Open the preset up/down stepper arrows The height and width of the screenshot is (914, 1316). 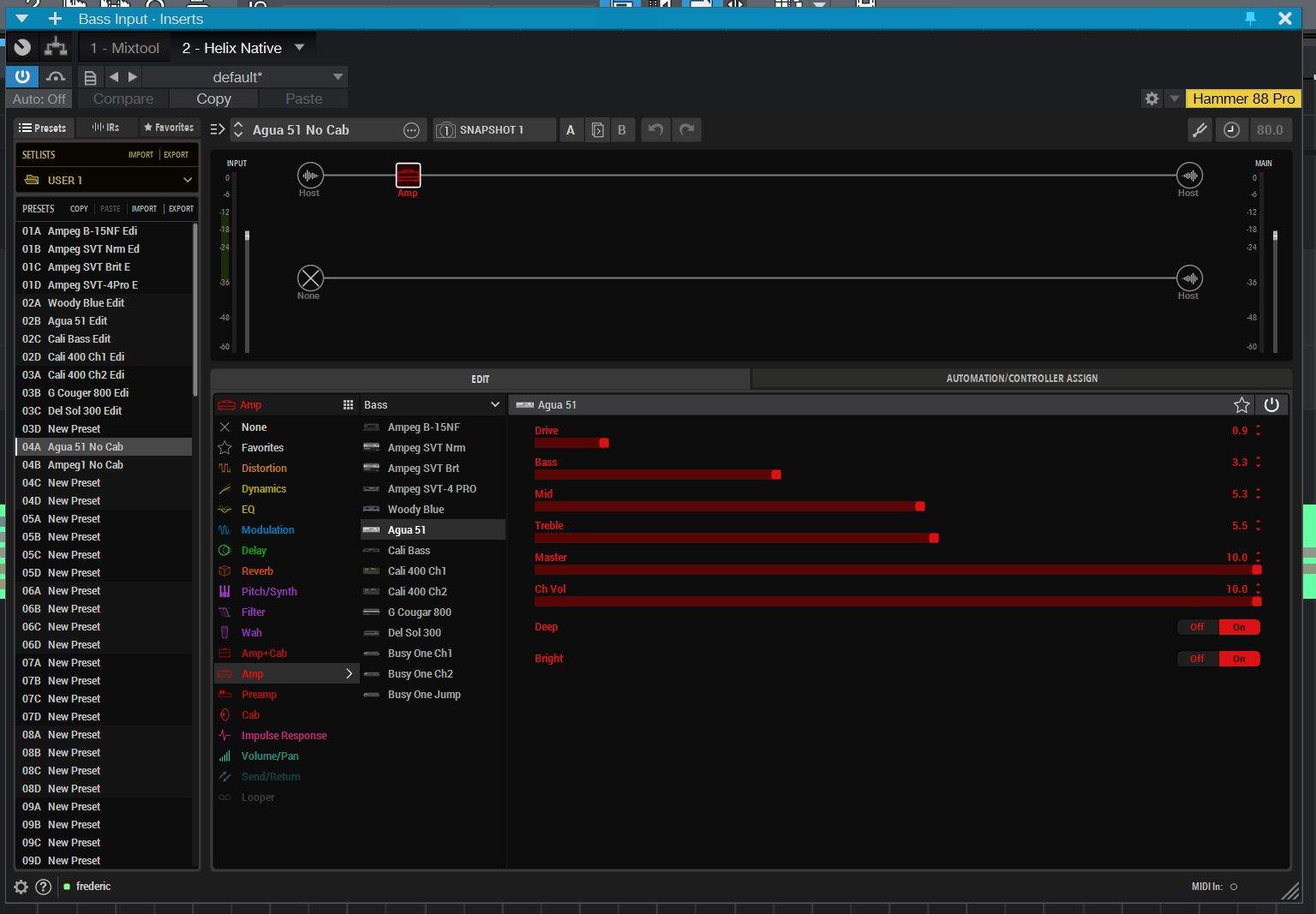click(x=238, y=130)
